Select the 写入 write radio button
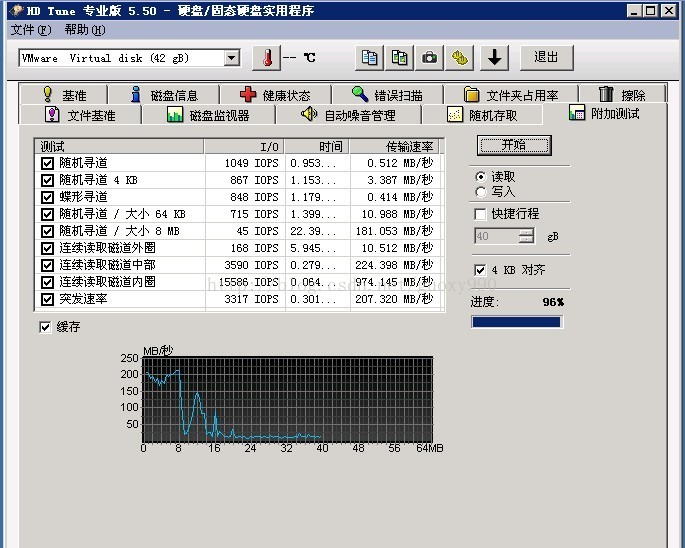 tap(481, 192)
